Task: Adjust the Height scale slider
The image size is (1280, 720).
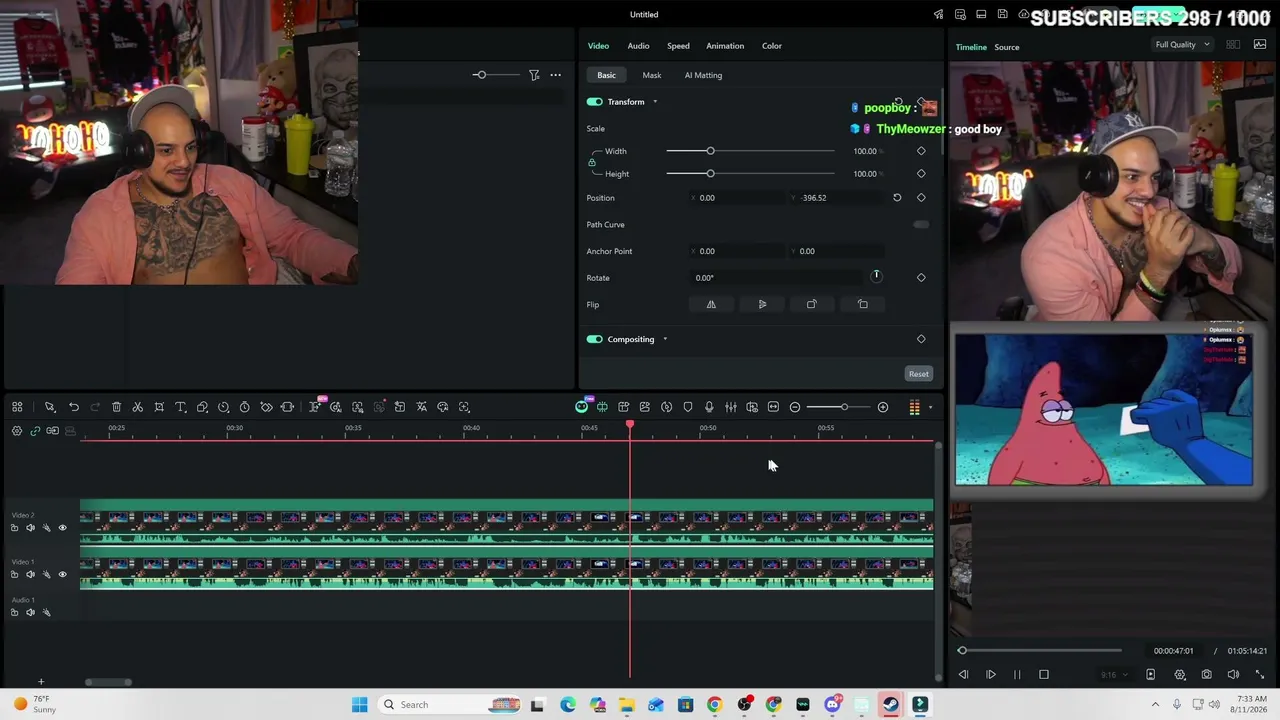Action: (x=750, y=174)
